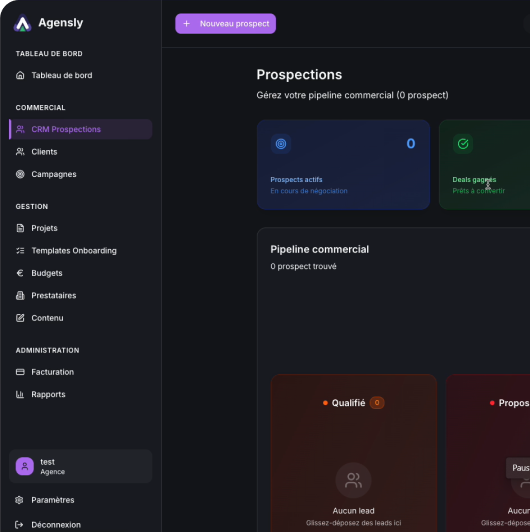Click the CRM Prospections users icon
530x532 pixels.
point(20,129)
